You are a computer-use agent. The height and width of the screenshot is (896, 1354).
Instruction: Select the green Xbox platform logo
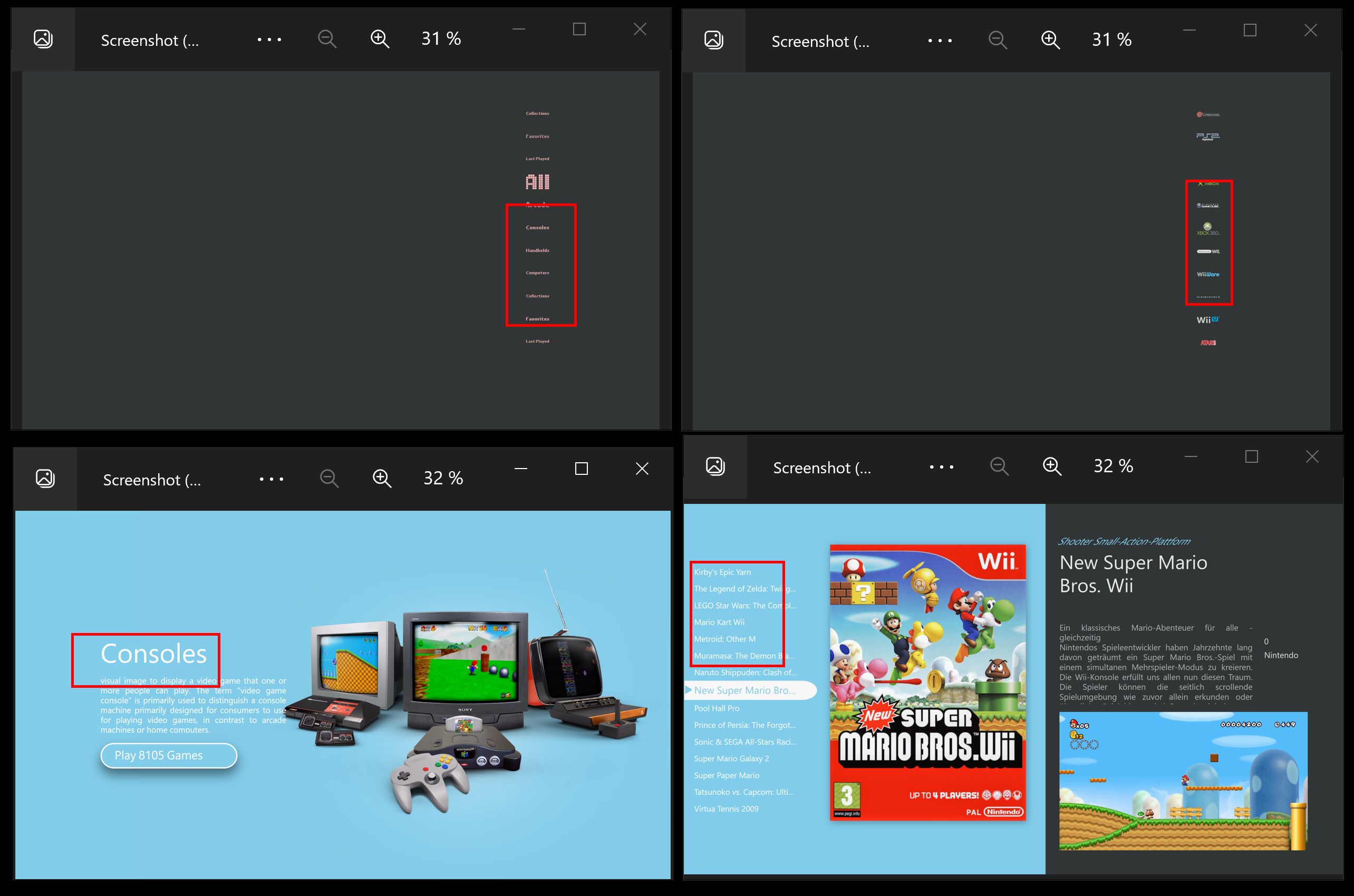coord(1208,183)
